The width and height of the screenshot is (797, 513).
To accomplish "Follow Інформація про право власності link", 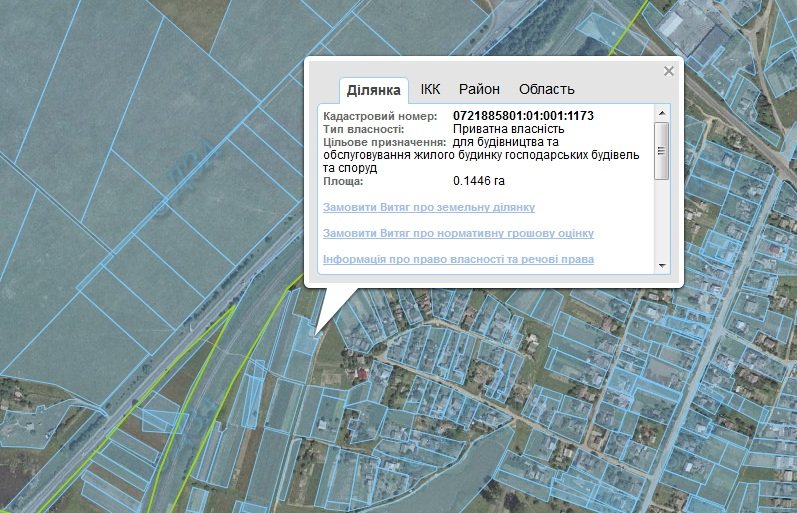I will point(458,259).
